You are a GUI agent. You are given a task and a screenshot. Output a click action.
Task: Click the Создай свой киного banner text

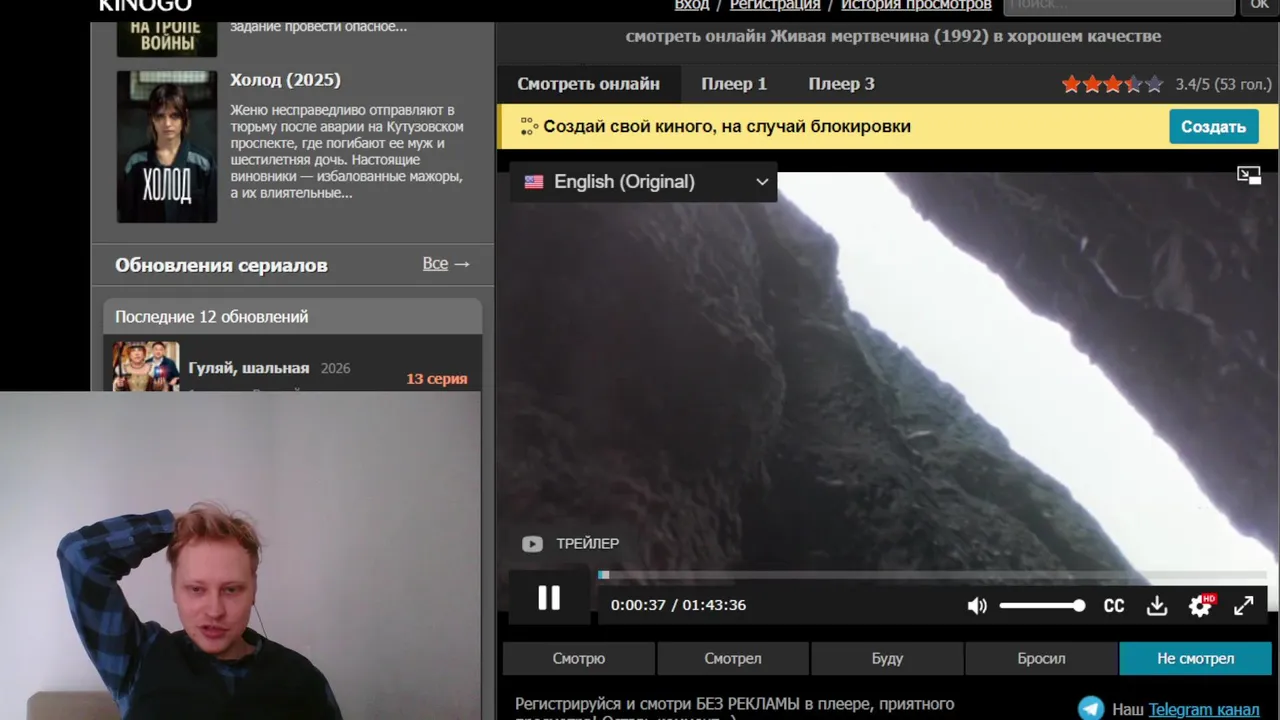[727, 127]
